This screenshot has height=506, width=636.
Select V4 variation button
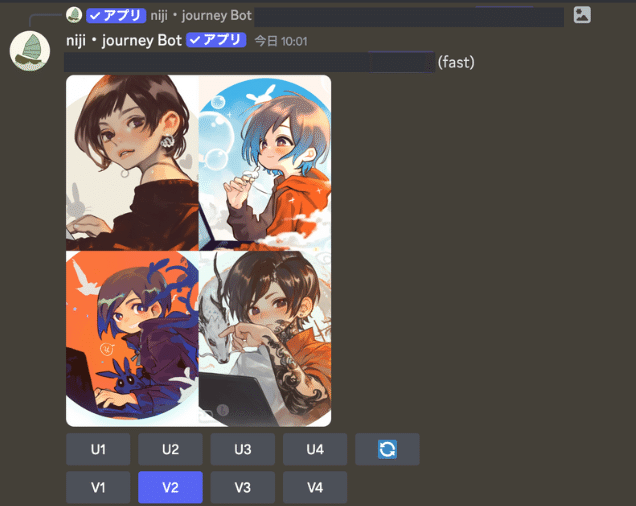point(315,487)
